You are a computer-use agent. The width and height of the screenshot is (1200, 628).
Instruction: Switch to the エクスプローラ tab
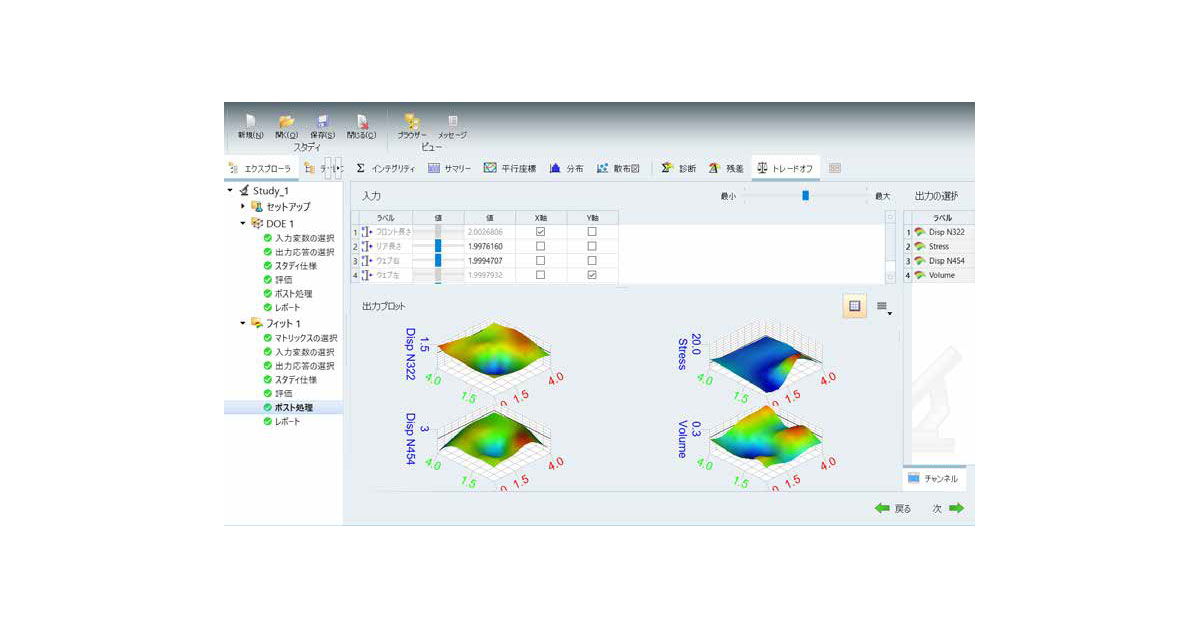[260, 168]
